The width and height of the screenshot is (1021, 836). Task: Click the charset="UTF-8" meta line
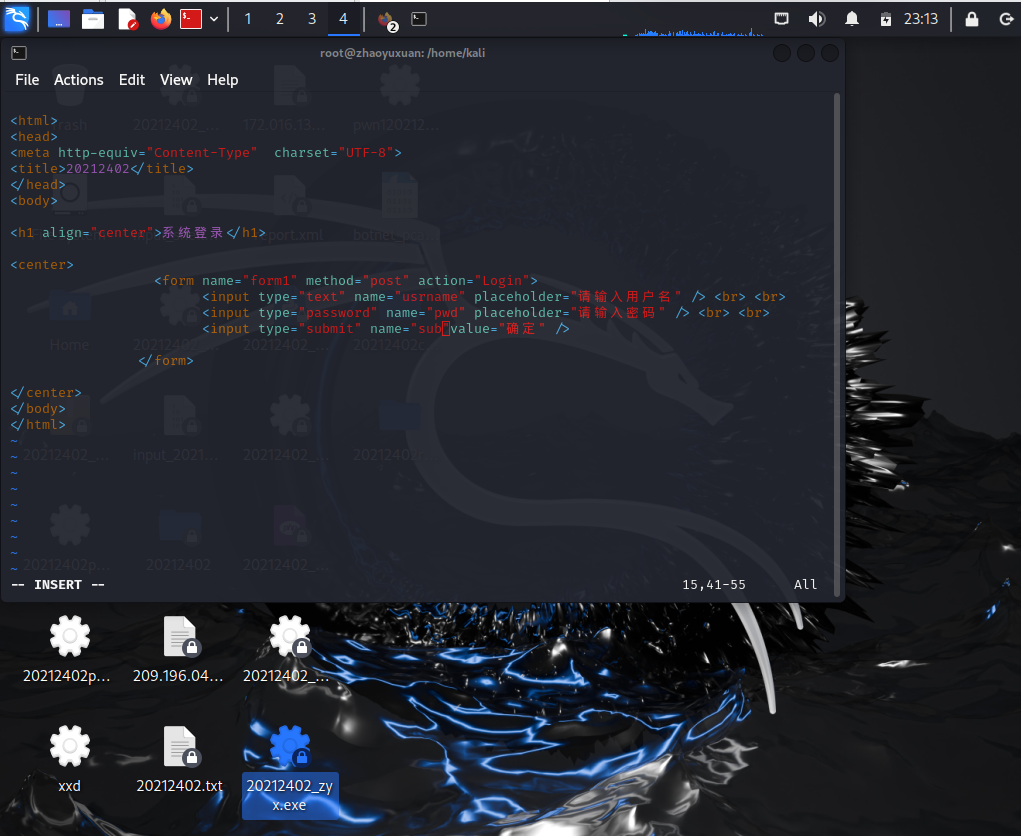click(206, 152)
